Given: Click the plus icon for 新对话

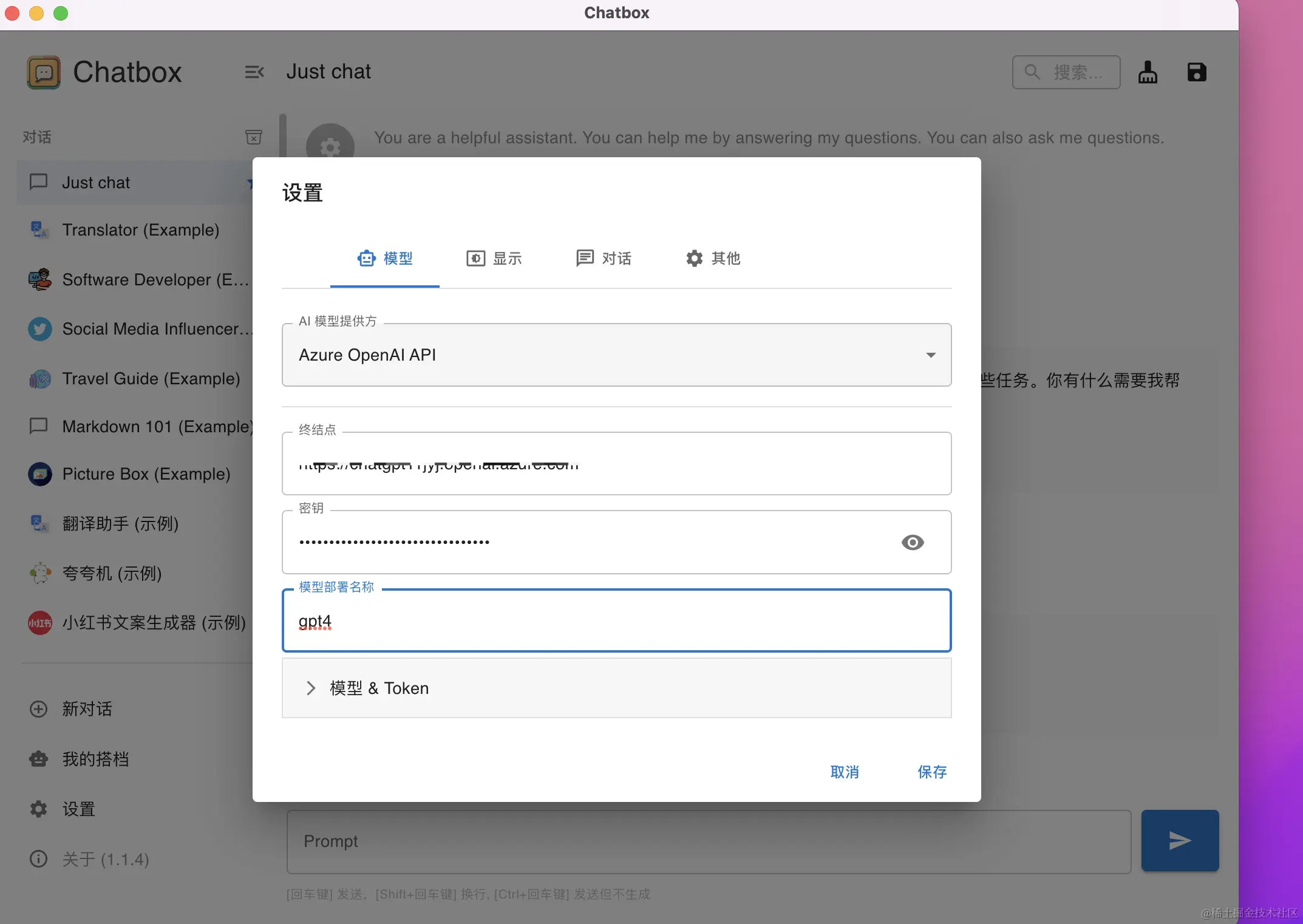Looking at the screenshot, I should [x=39, y=709].
